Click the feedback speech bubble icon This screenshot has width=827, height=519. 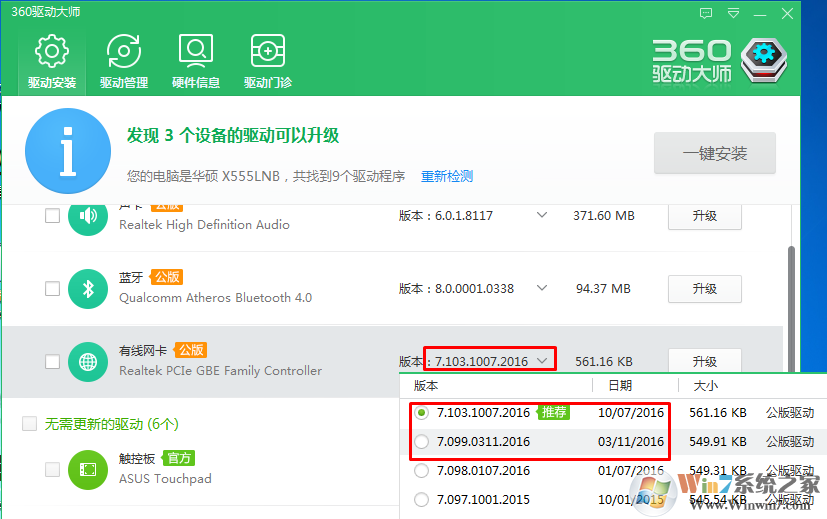[706, 13]
